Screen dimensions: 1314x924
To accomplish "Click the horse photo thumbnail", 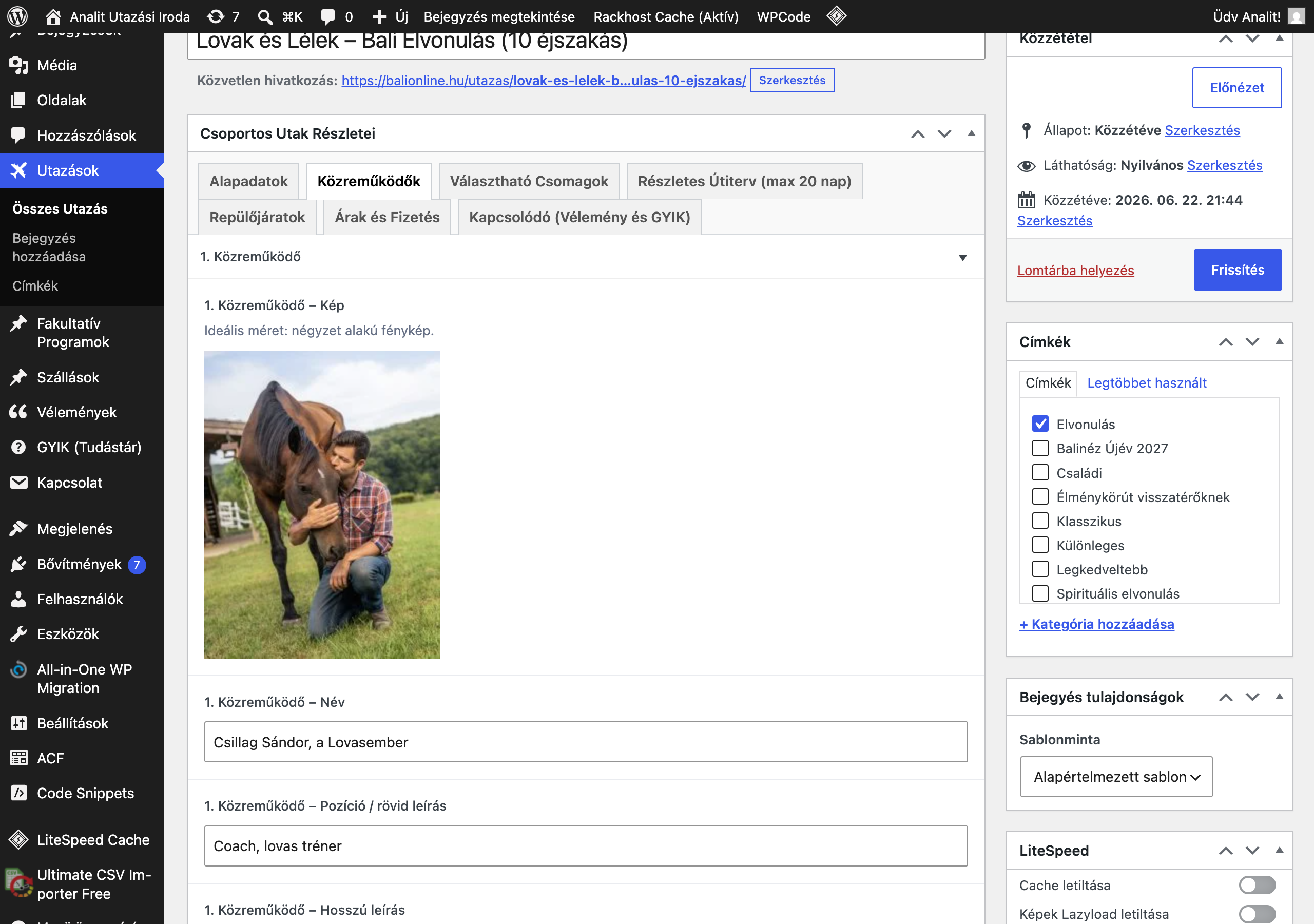I will [x=322, y=505].
